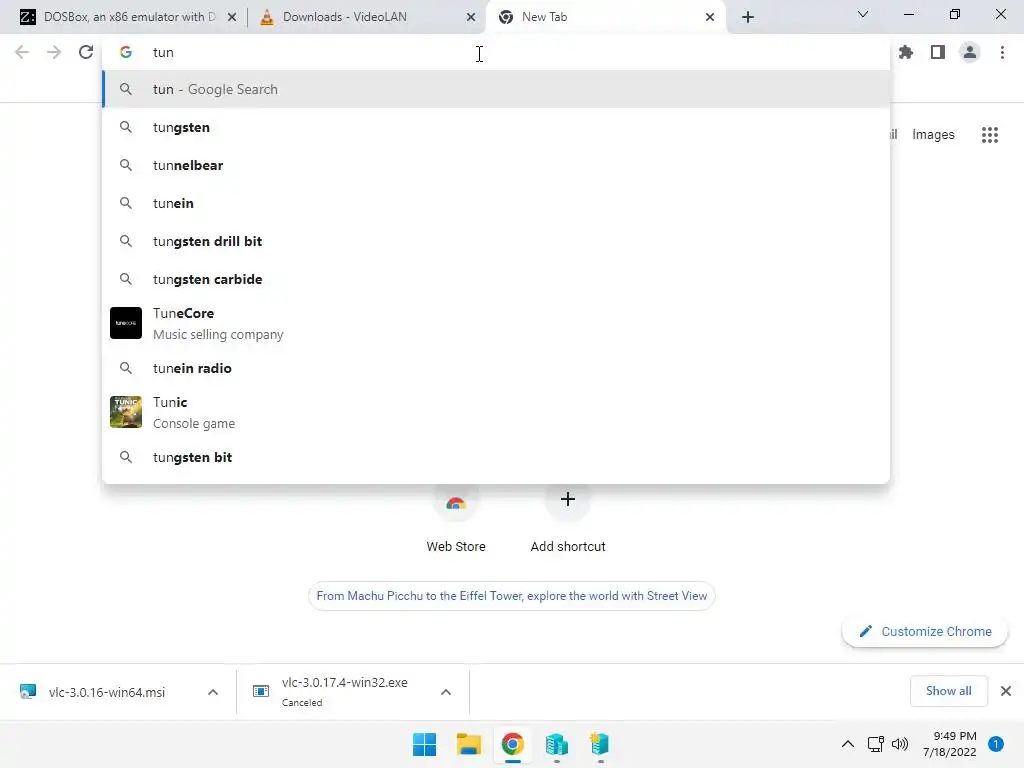Open the Google apps grid

coord(990,135)
